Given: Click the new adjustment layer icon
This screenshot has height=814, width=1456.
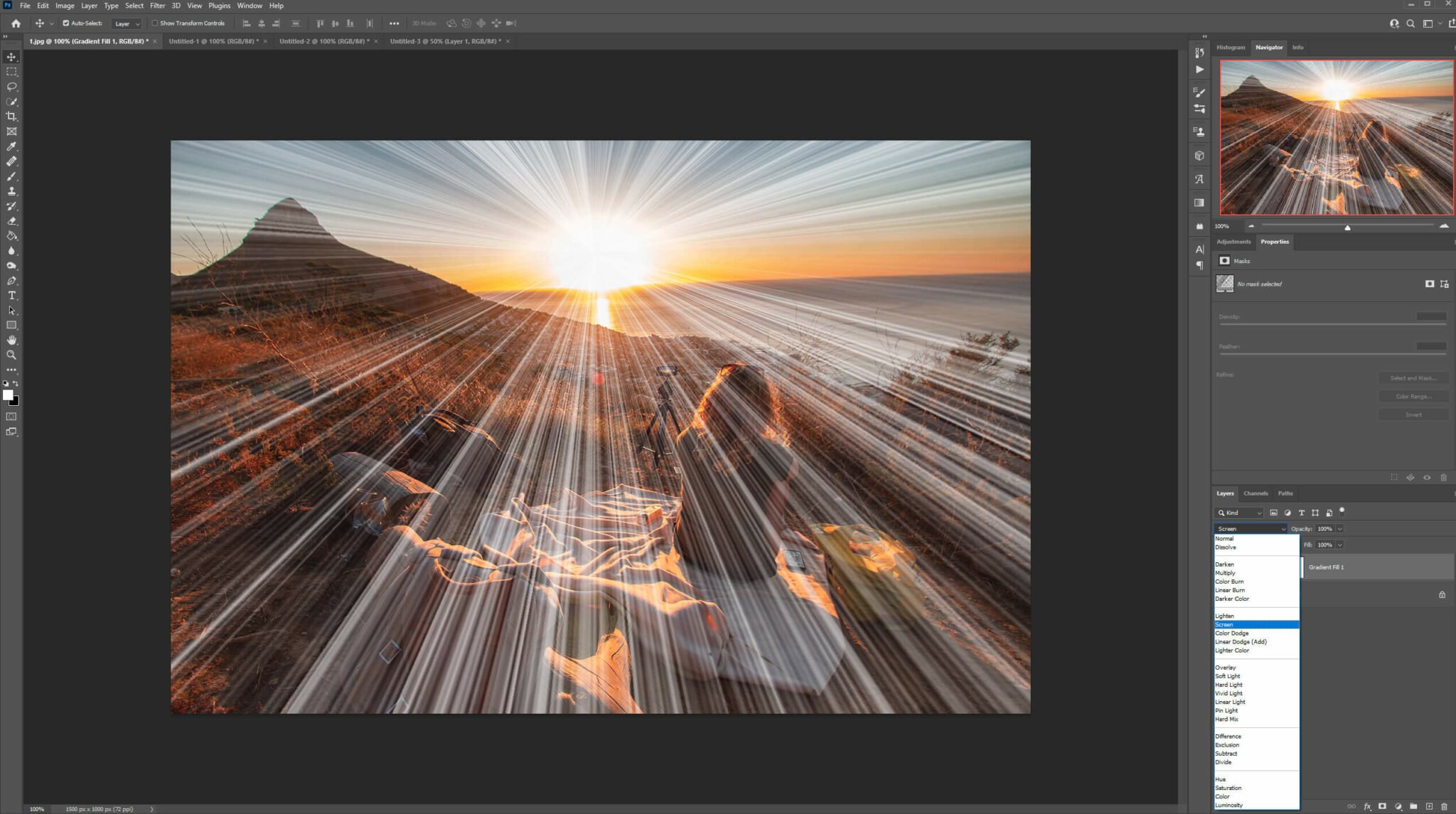Looking at the screenshot, I should coord(1397,806).
